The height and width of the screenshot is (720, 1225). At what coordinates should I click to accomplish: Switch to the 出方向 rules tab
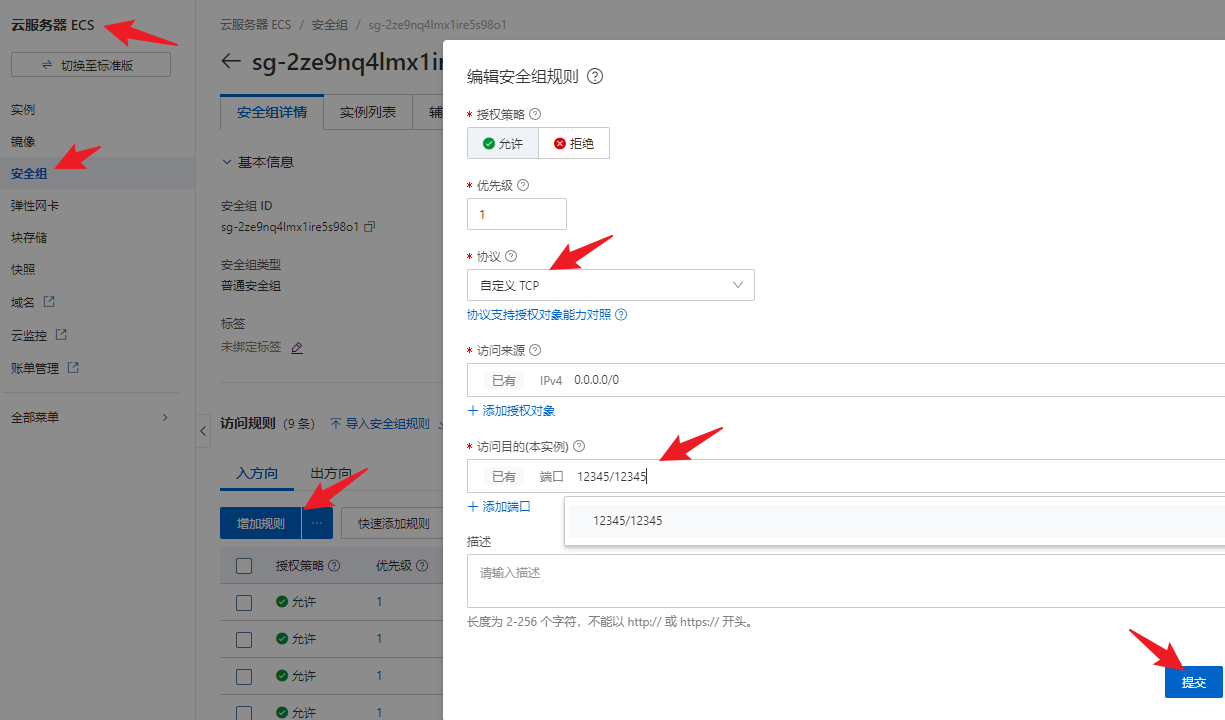point(330,473)
